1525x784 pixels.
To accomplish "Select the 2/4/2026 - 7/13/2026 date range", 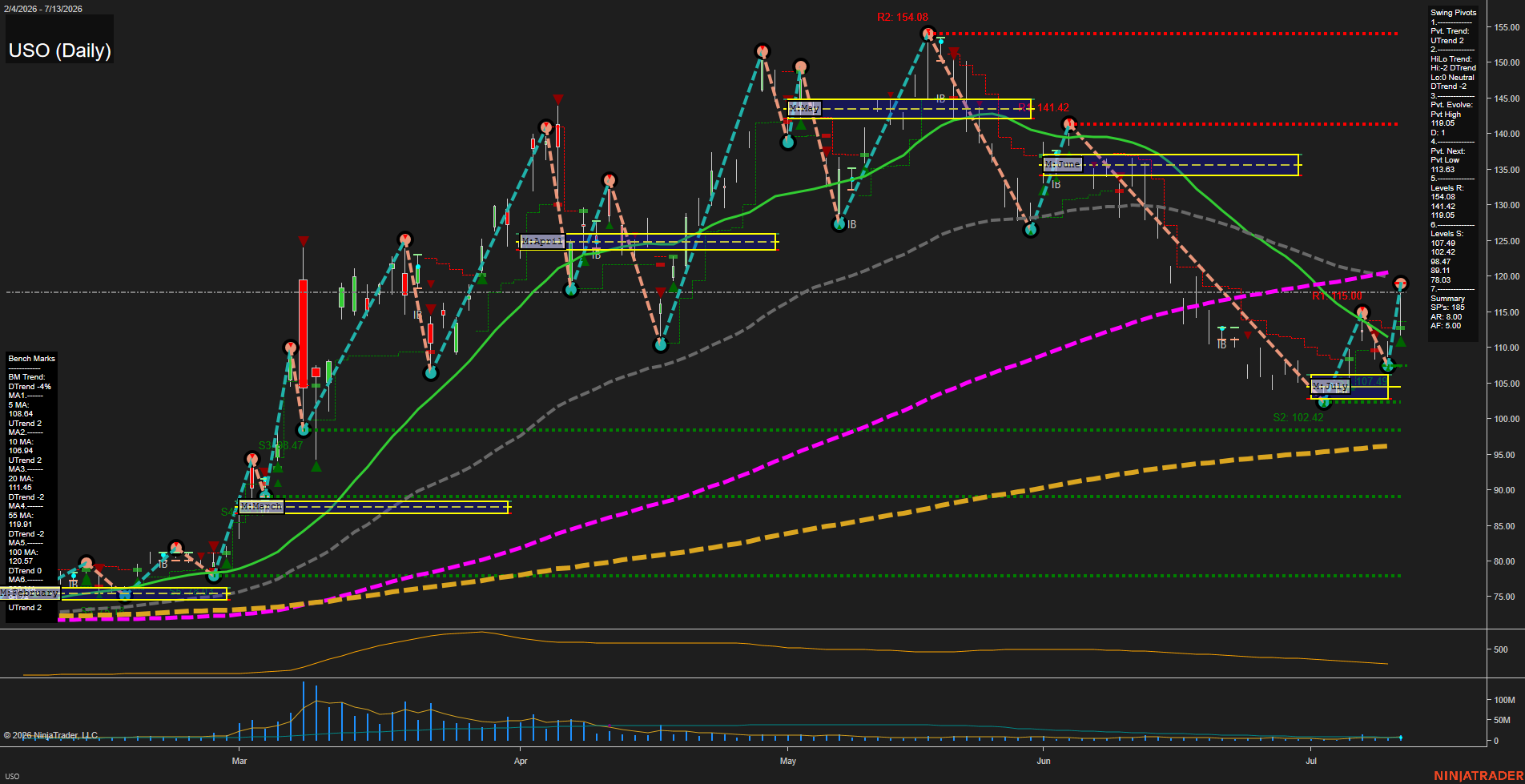I will [x=42, y=9].
